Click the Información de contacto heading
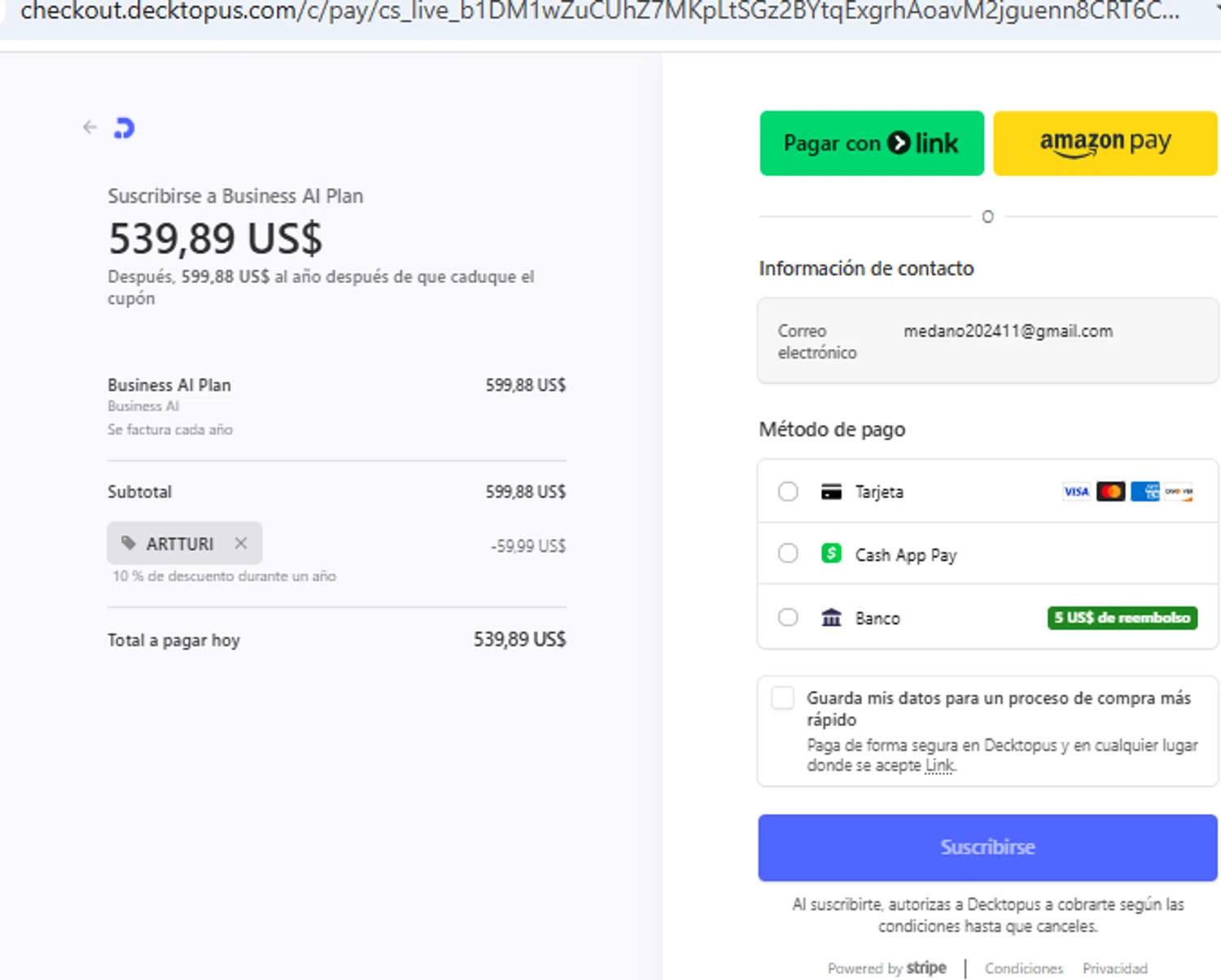This screenshot has width=1221, height=980. tap(866, 268)
